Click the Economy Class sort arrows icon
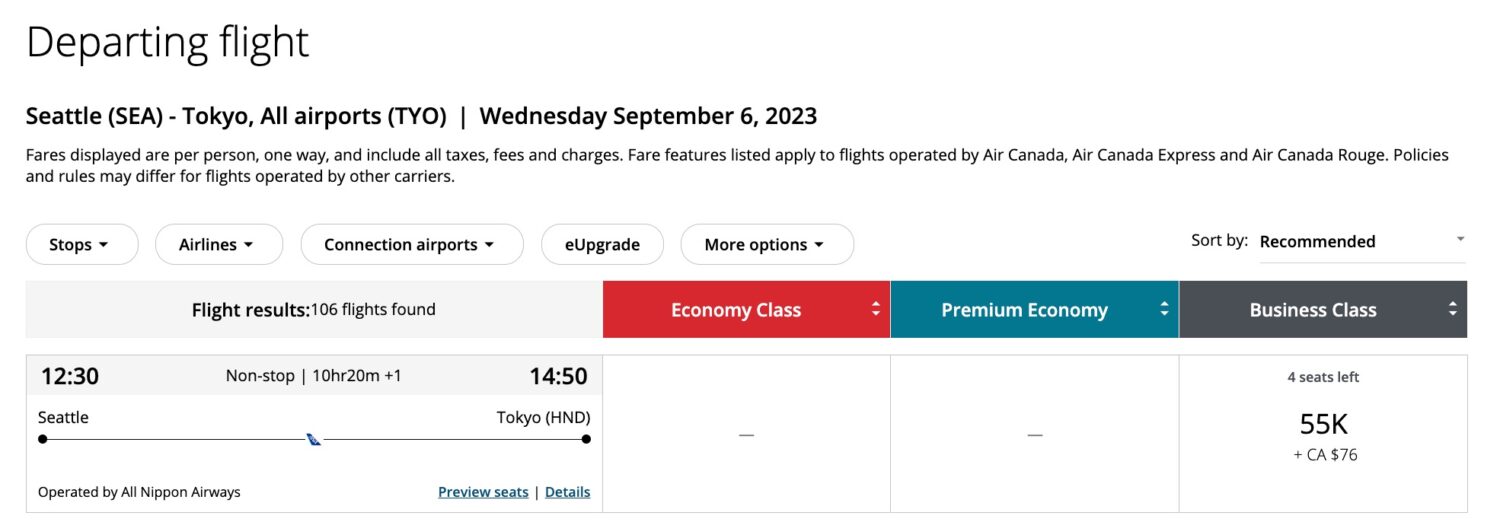 click(x=876, y=310)
